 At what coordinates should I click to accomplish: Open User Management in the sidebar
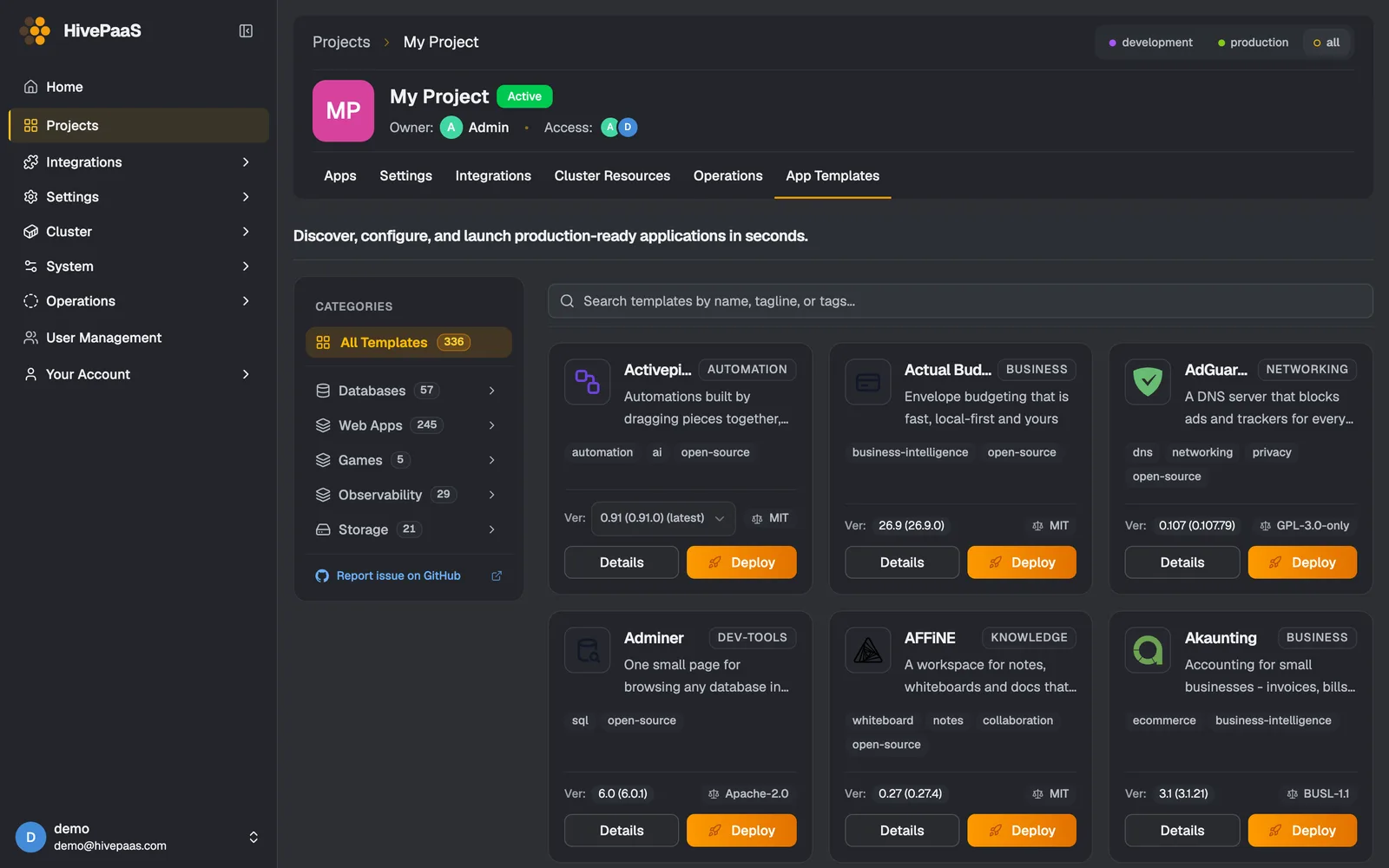point(139,338)
